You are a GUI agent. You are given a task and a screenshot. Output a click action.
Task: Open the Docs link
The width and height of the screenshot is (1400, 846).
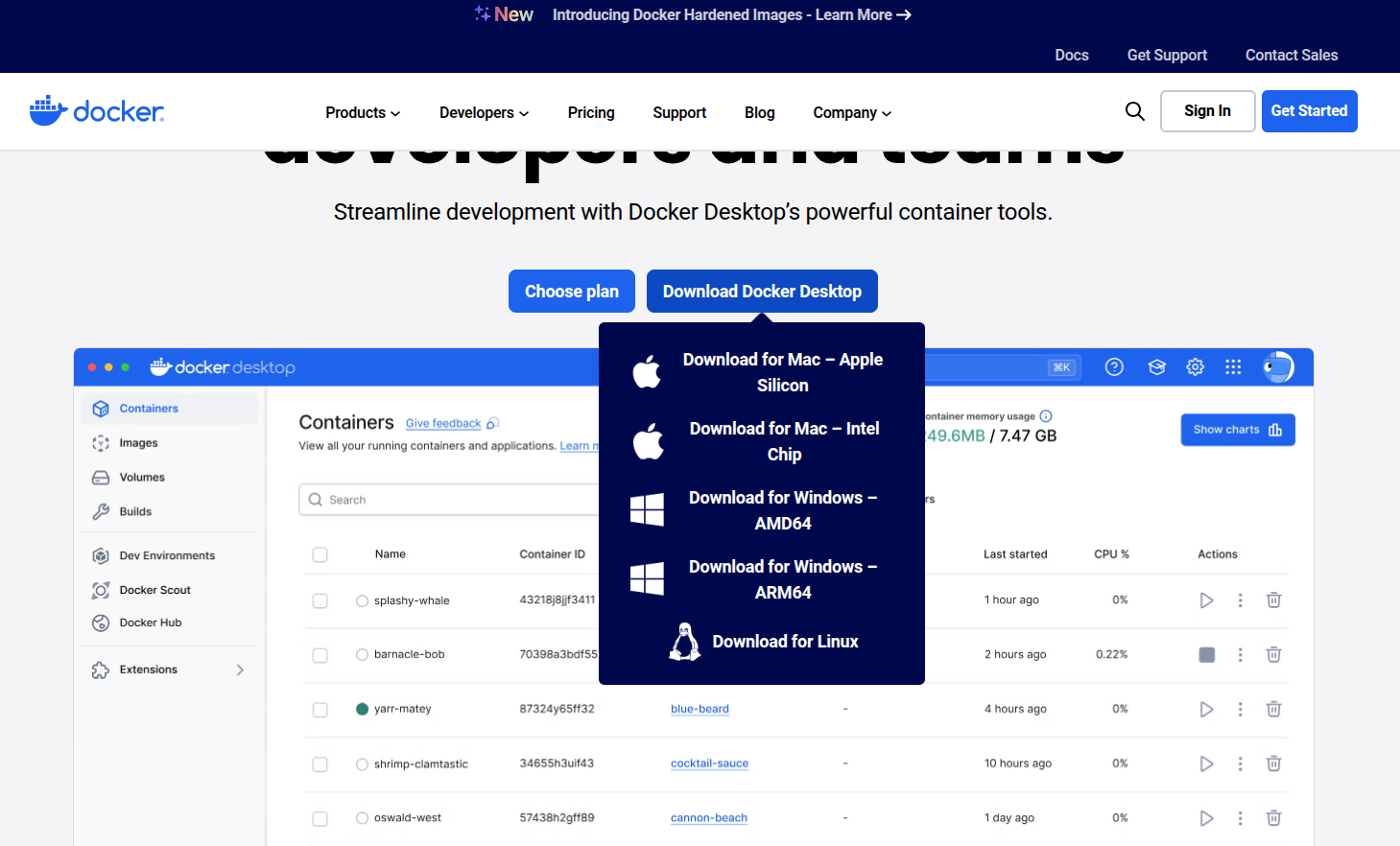point(1072,56)
